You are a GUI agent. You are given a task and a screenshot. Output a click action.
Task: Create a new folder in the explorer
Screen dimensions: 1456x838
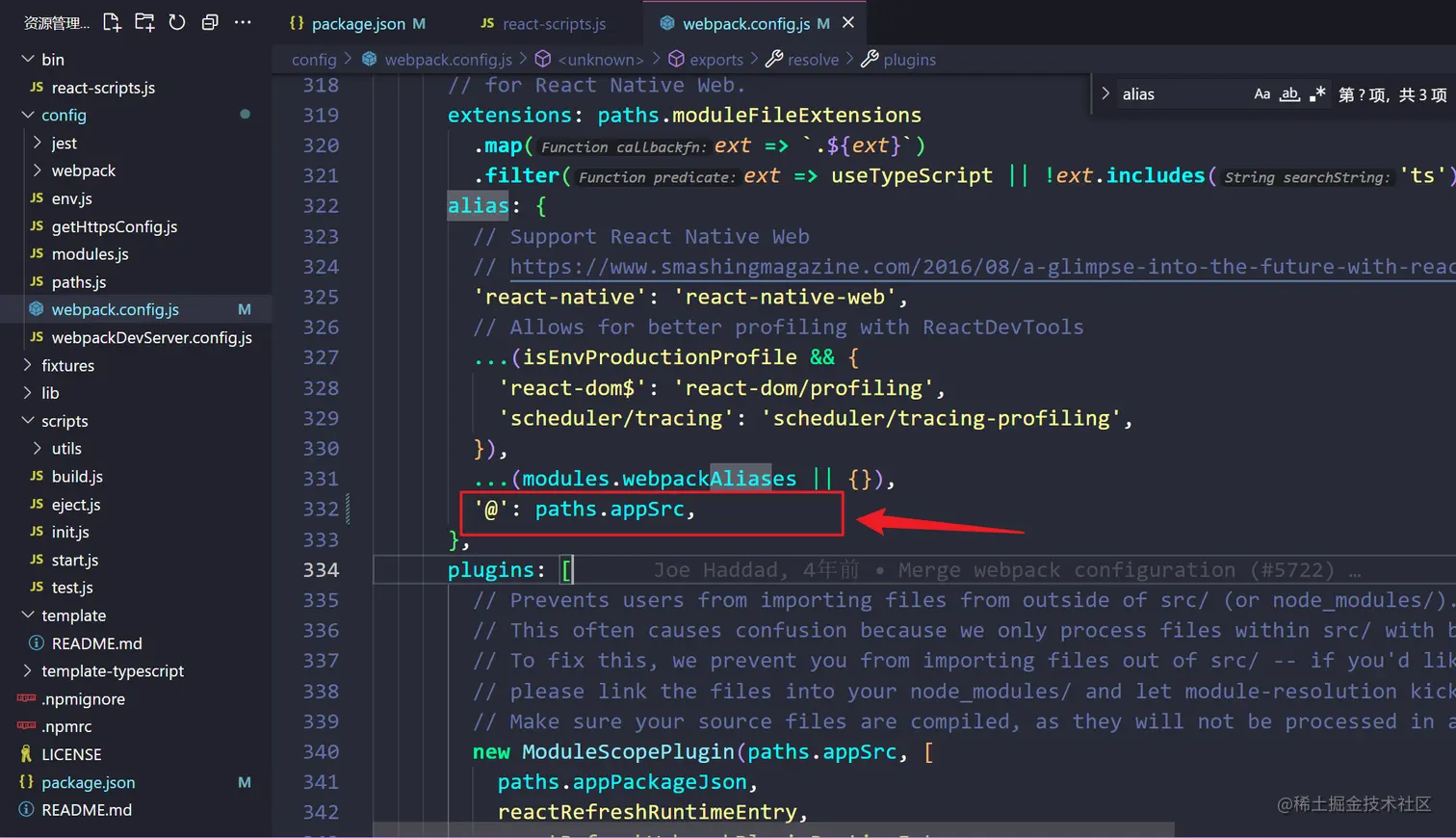144,22
